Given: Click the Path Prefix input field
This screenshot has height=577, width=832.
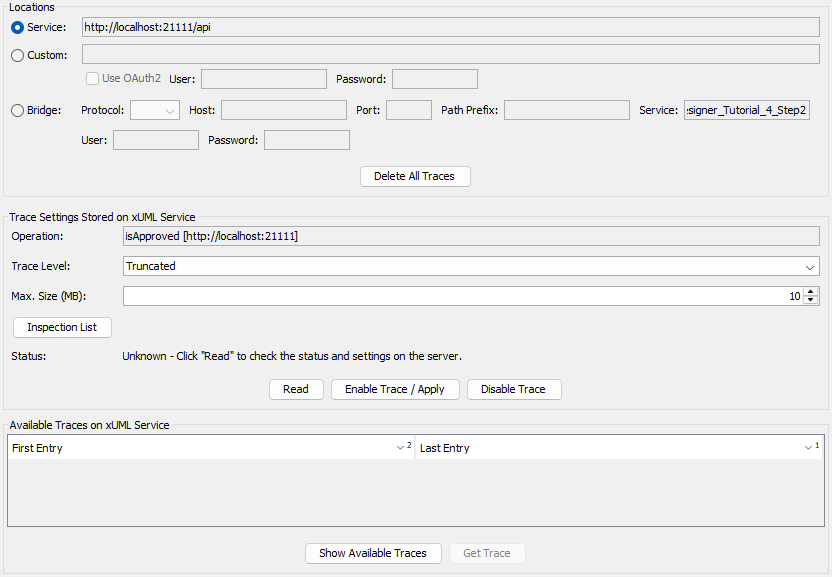Looking at the screenshot, I should pos(566,110).
